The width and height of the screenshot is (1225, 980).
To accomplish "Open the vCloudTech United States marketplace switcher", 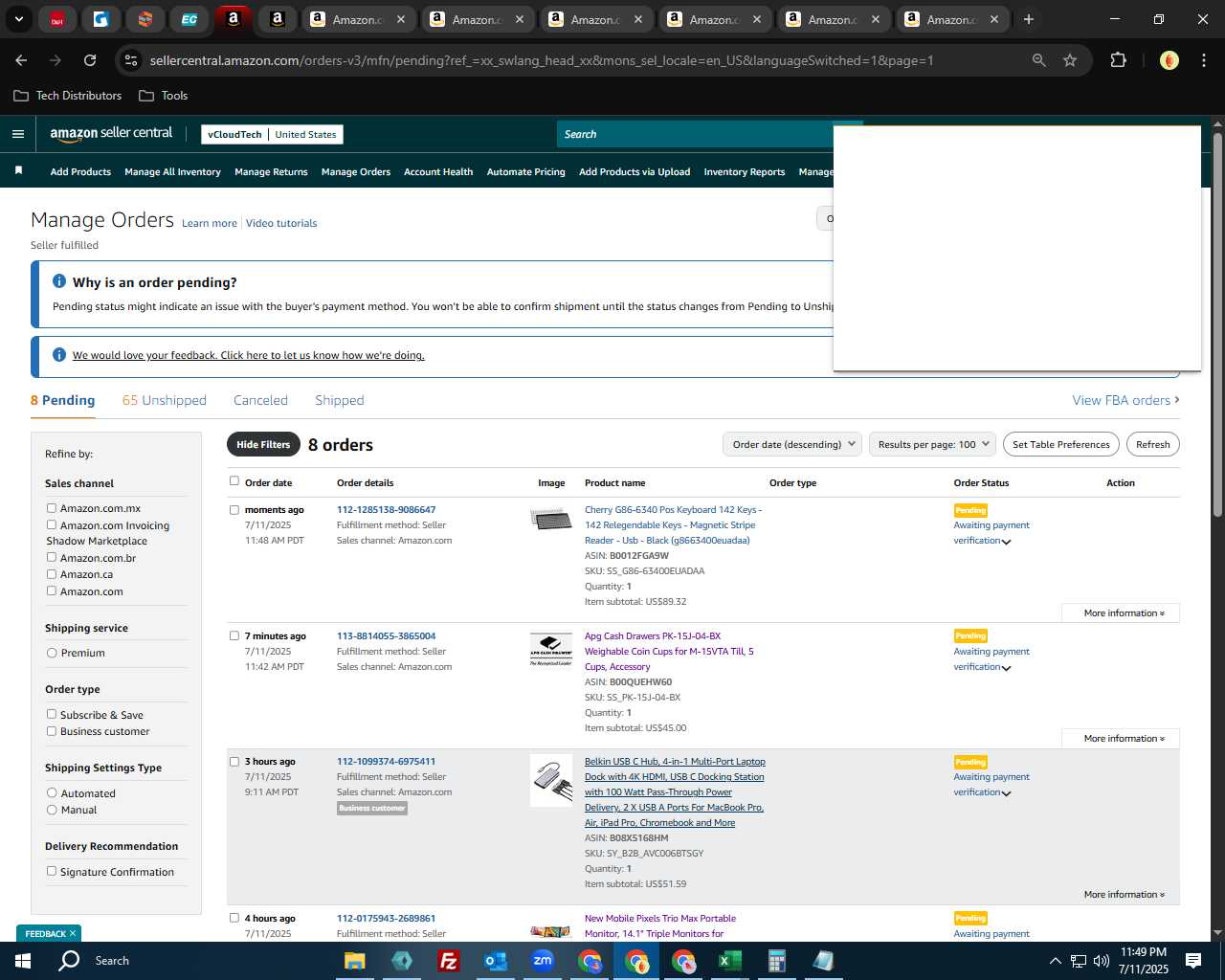I will click(272, 135).
